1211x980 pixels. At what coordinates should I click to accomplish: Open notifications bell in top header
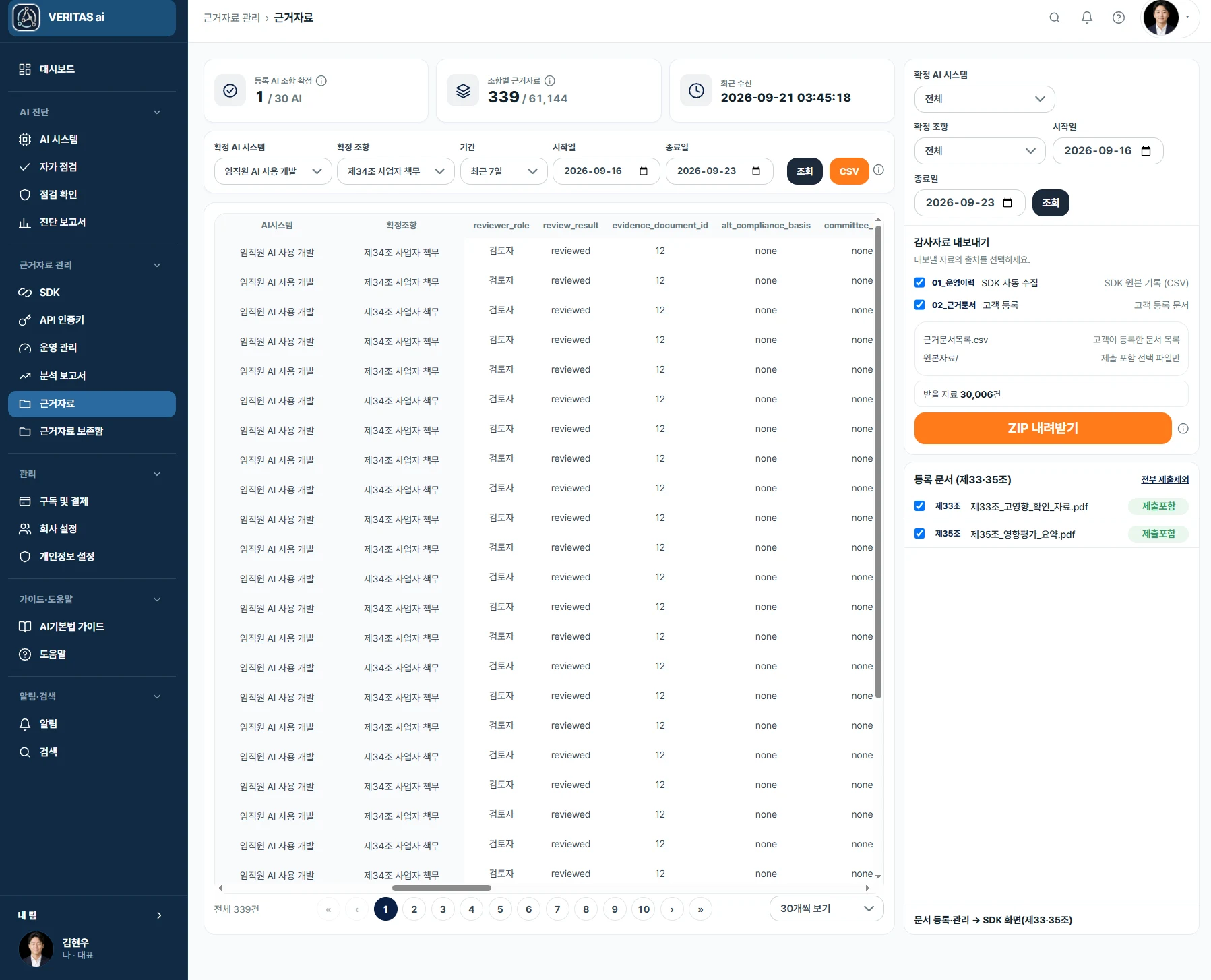tap(1087, 18)
